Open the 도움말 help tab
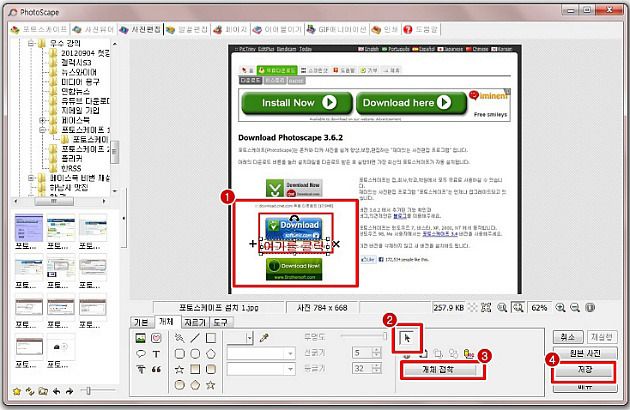Screen dimensions: 630x410 tap(420, 29)
